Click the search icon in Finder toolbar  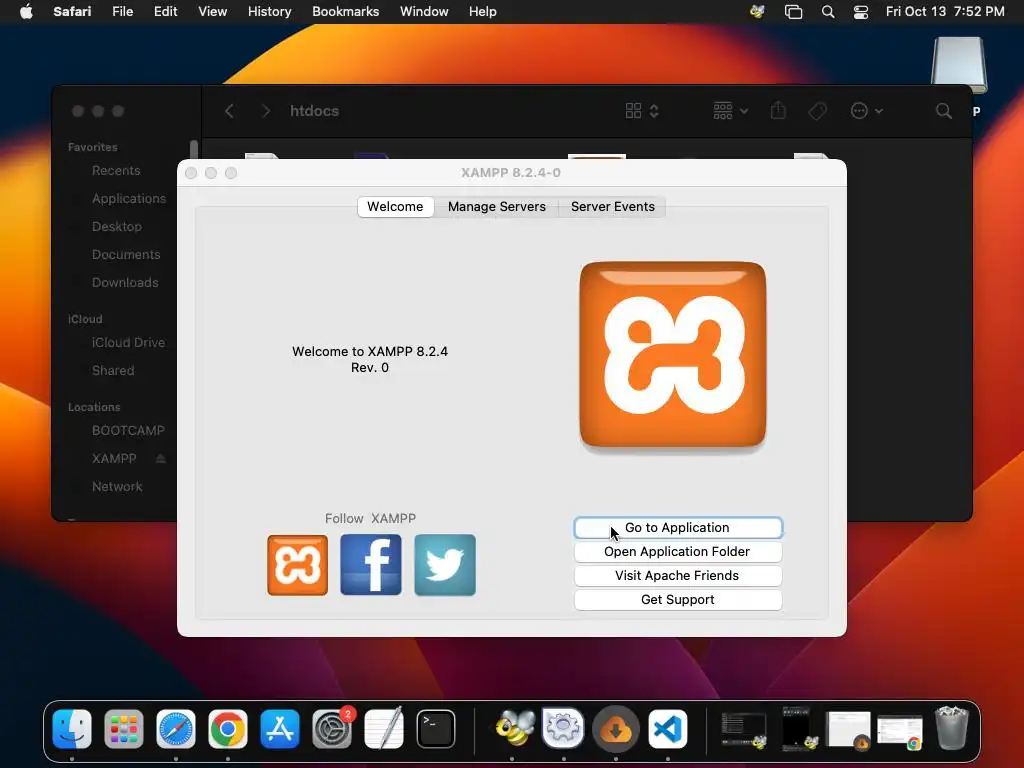click(x=944, y=111)
